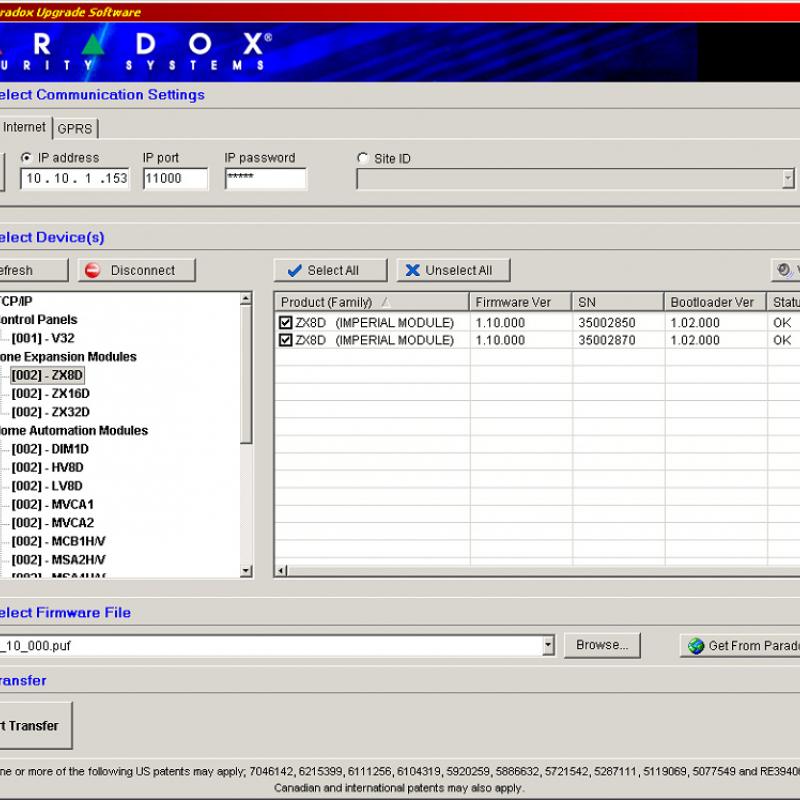
Task: Click the Browse... button
Action: 602,645
